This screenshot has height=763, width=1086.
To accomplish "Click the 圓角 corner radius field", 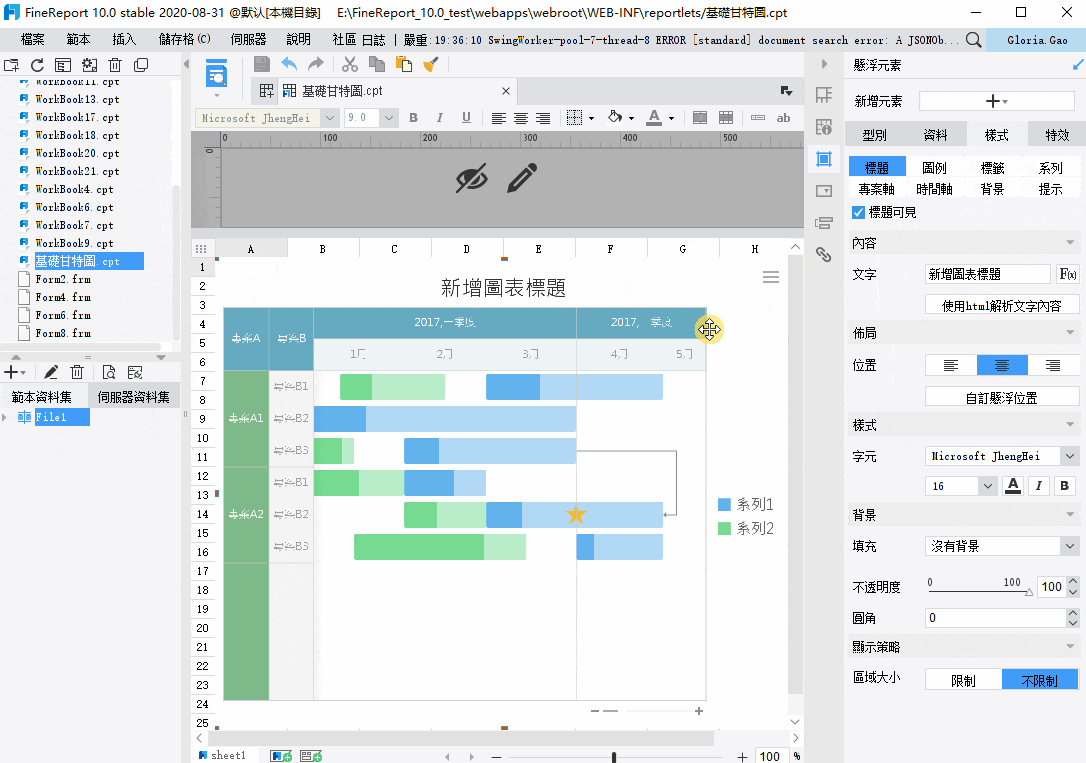I will point(996,618).
